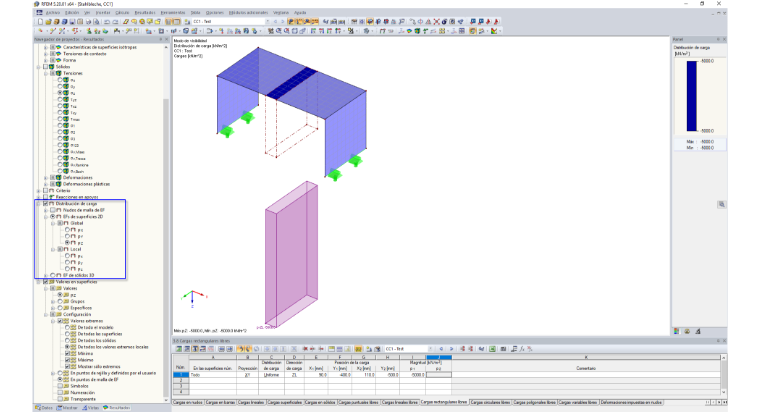Image resolution: width=760 pixels, height=412 pixels.
Task: Select Global pz radio button
Action: click(67, 243)
